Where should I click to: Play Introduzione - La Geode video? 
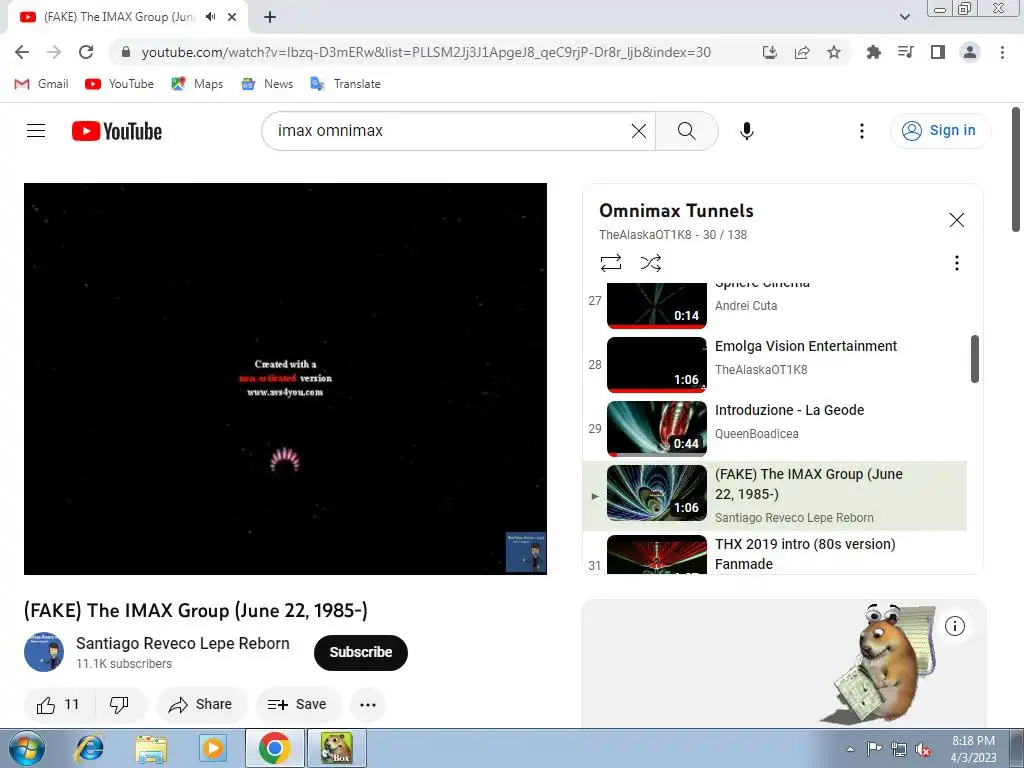click(777, 428)
